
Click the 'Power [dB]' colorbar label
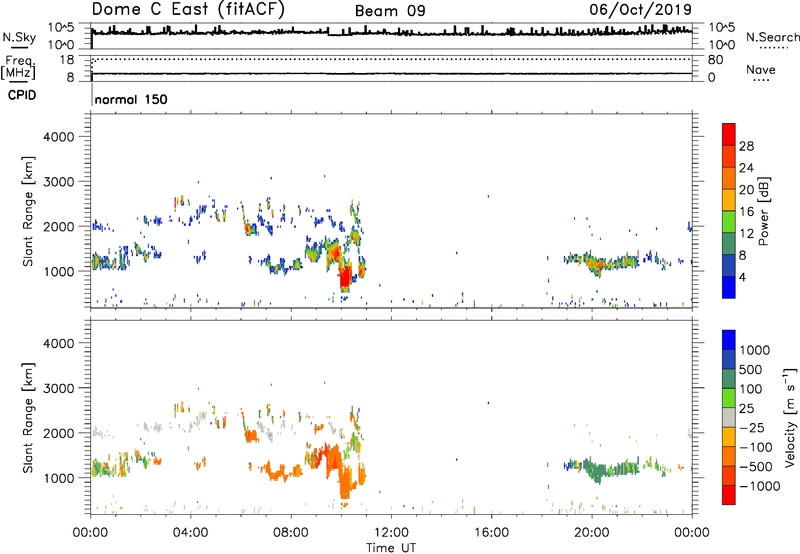point(764,211)
